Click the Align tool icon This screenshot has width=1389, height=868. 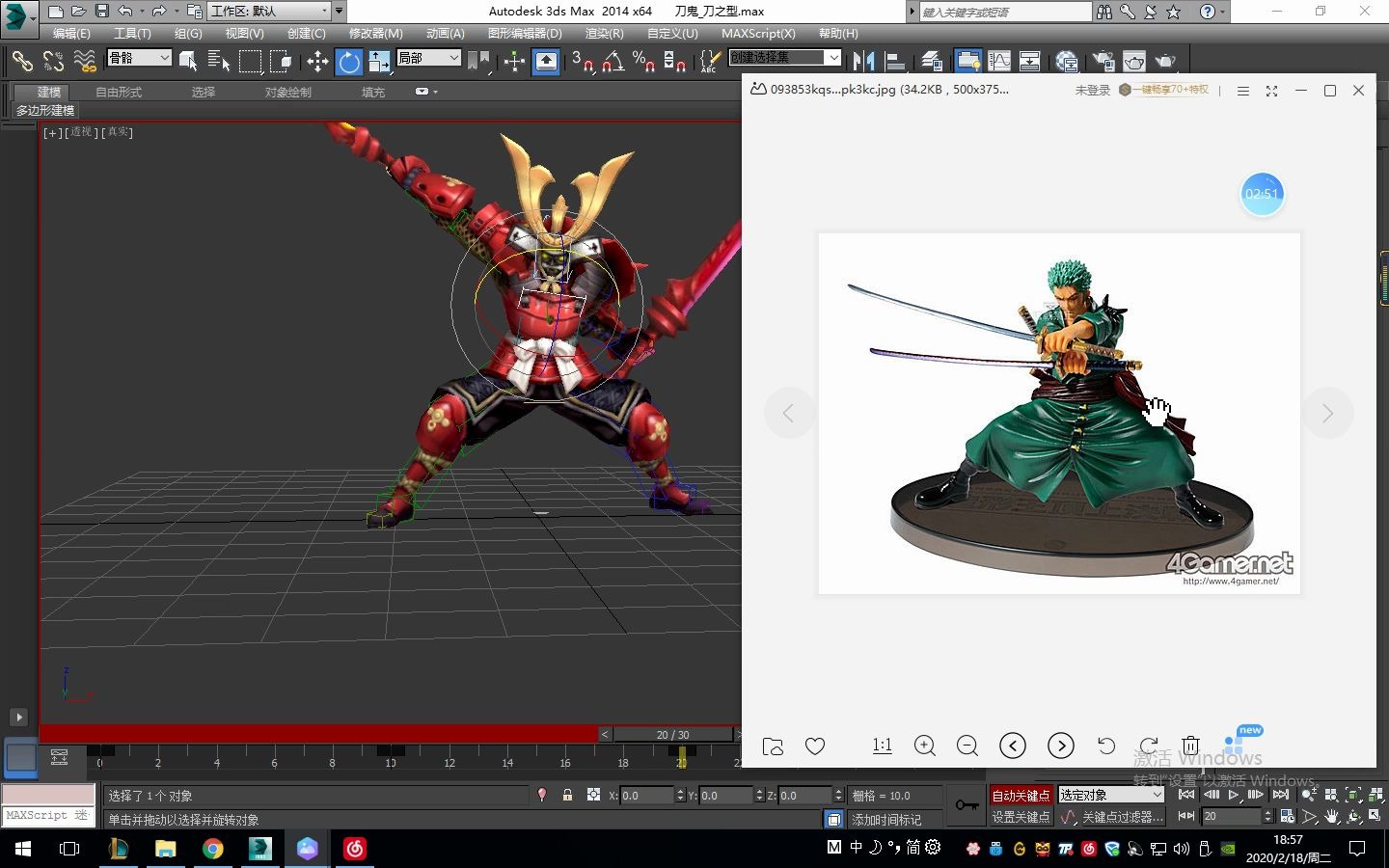tap(895, 62)
